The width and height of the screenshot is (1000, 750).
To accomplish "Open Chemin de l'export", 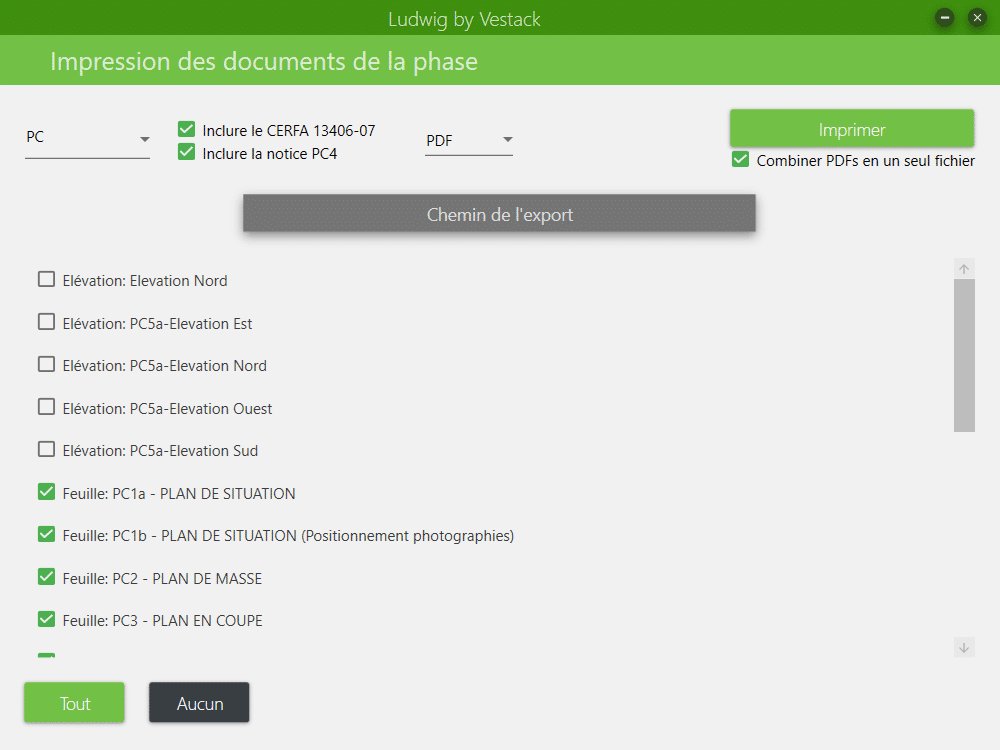I will pyautogui.click(x=499, y=214).
